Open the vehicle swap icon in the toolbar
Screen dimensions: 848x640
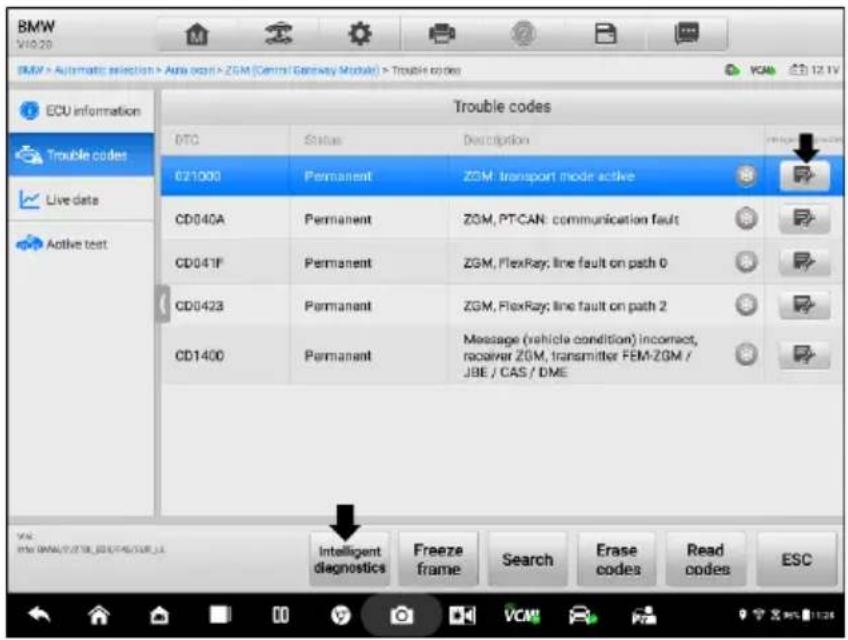tap(279, 34)
